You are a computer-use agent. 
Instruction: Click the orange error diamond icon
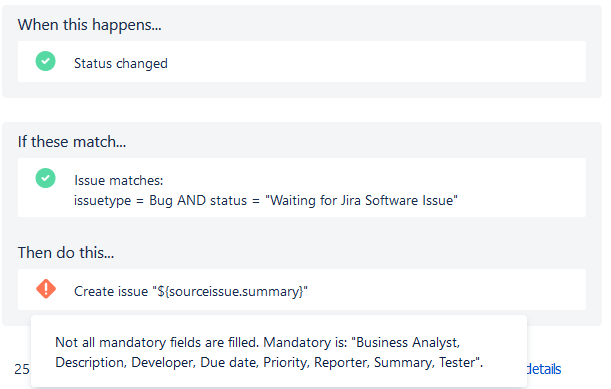tap(46, 289)
